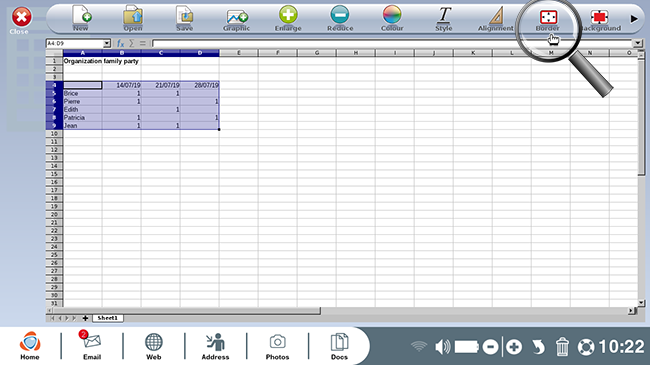
Task: Switch to the Sheet1 tab
Action: 107,318
